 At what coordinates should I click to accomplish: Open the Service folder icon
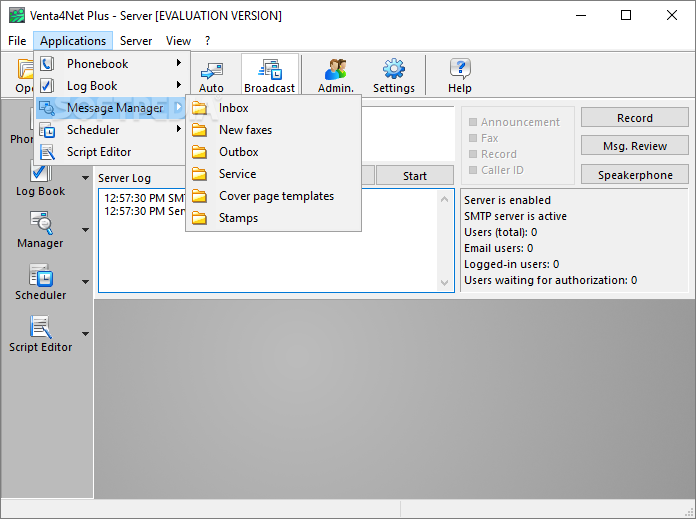coord(199,174)
